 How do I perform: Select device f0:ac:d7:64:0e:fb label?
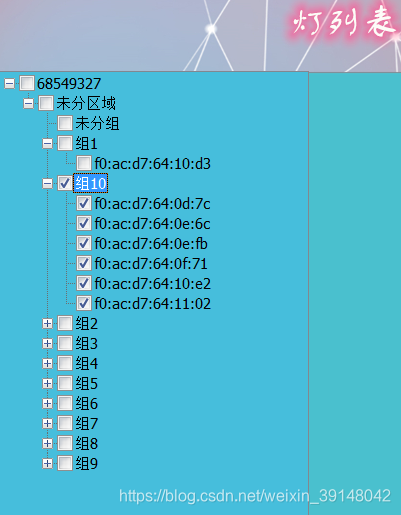coord(151,244)
